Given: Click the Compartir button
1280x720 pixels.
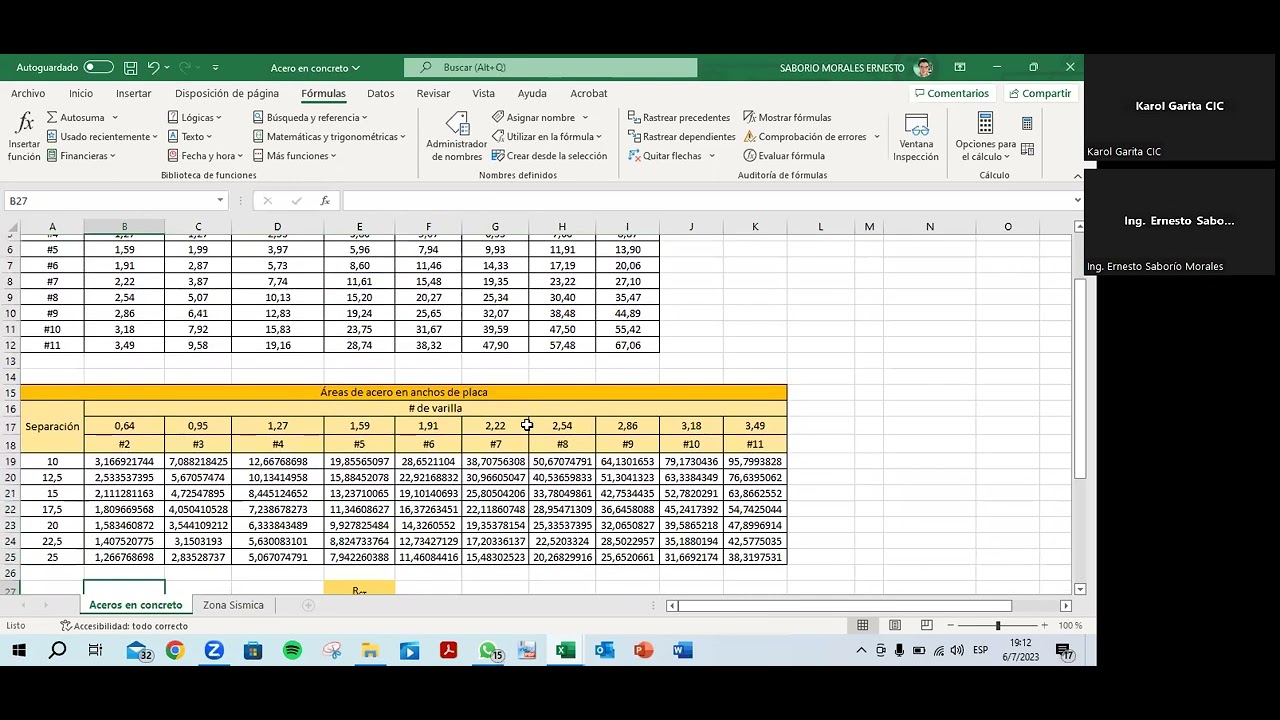Looking at the screenshot, I should pos(1039,93).
